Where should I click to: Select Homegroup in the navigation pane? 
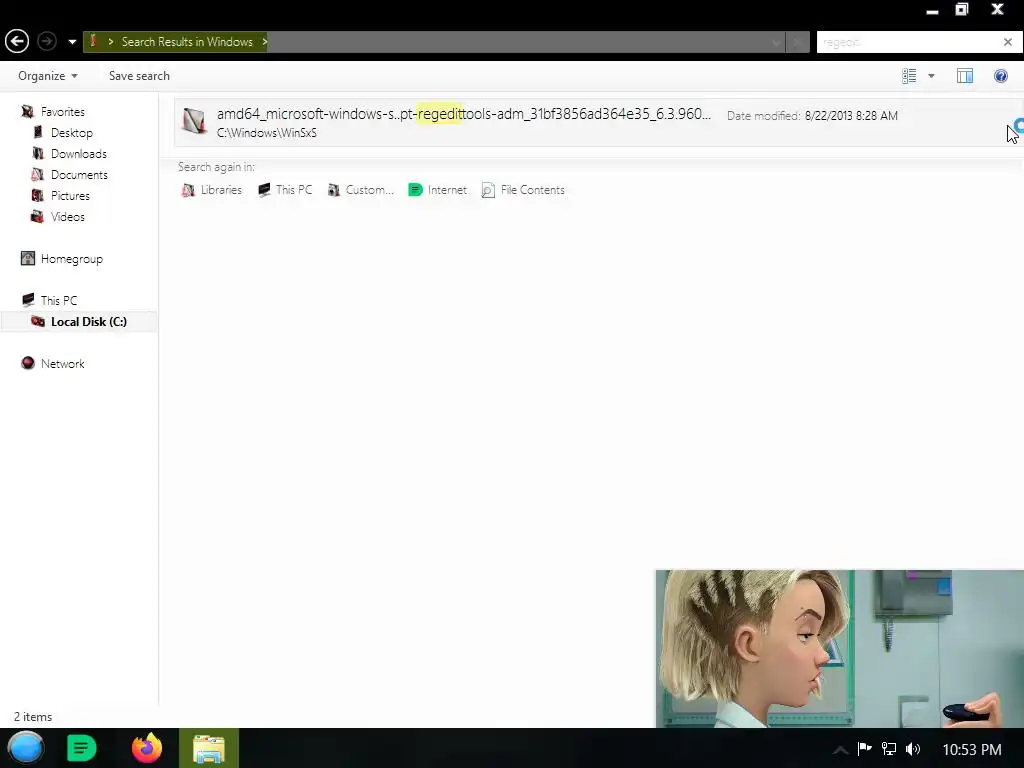pos(72,259)
